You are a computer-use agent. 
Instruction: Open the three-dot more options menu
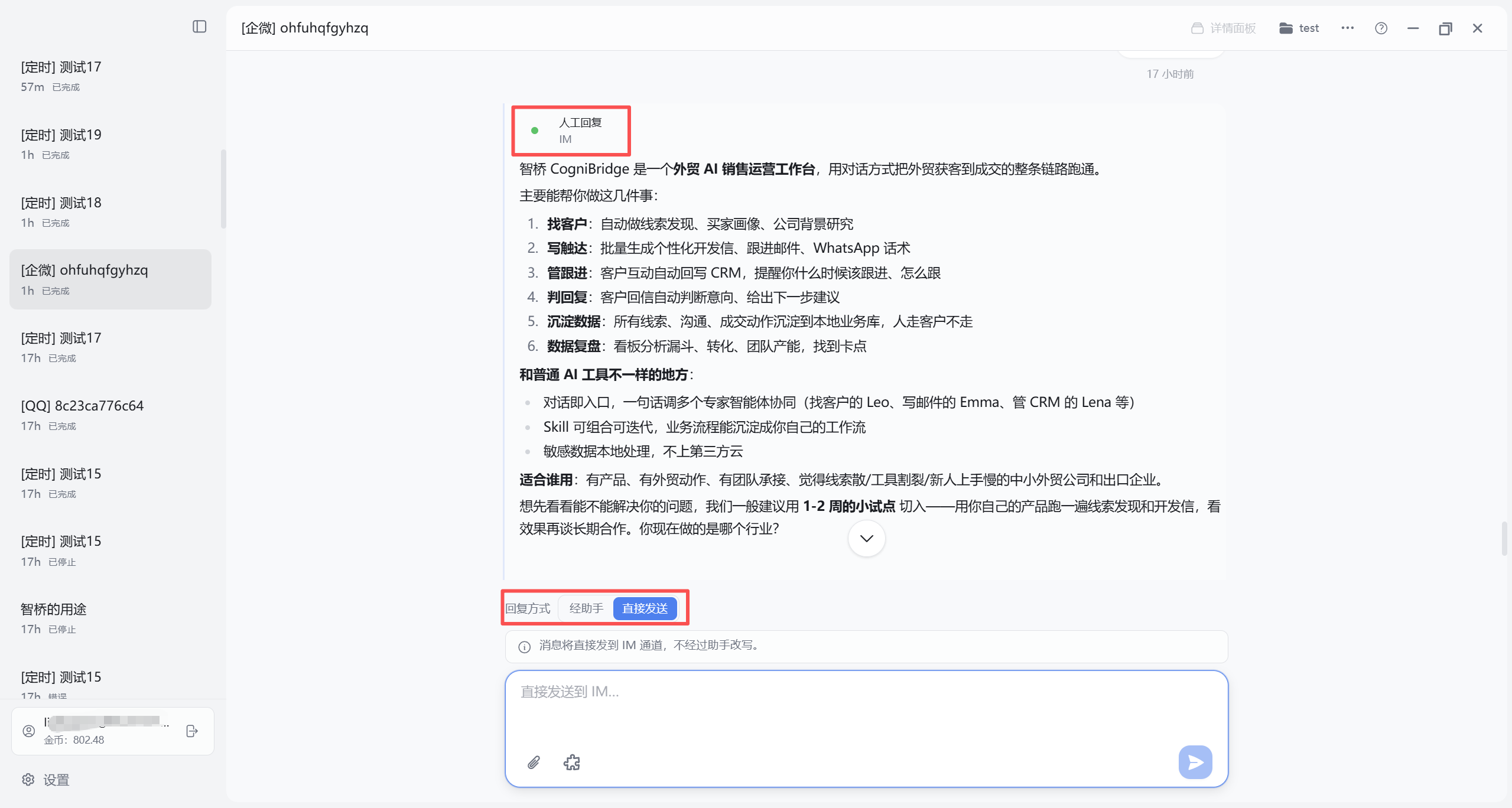1347,28
